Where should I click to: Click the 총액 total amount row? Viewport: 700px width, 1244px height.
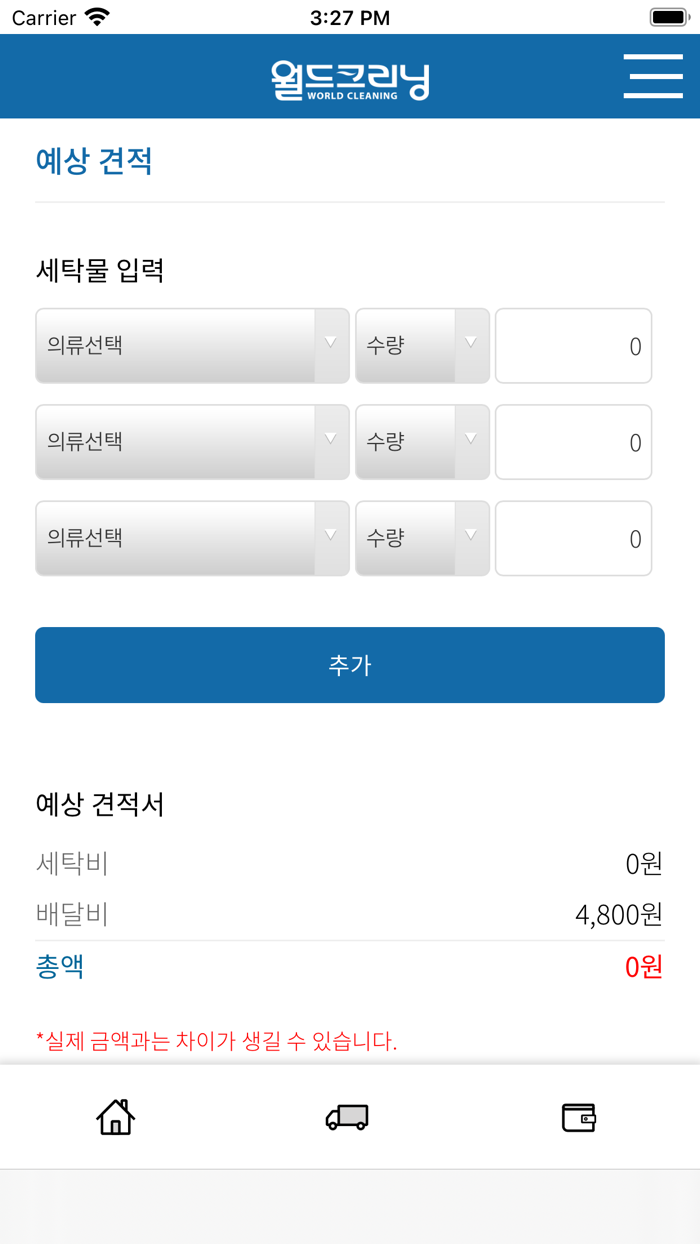tap(349, 966)
